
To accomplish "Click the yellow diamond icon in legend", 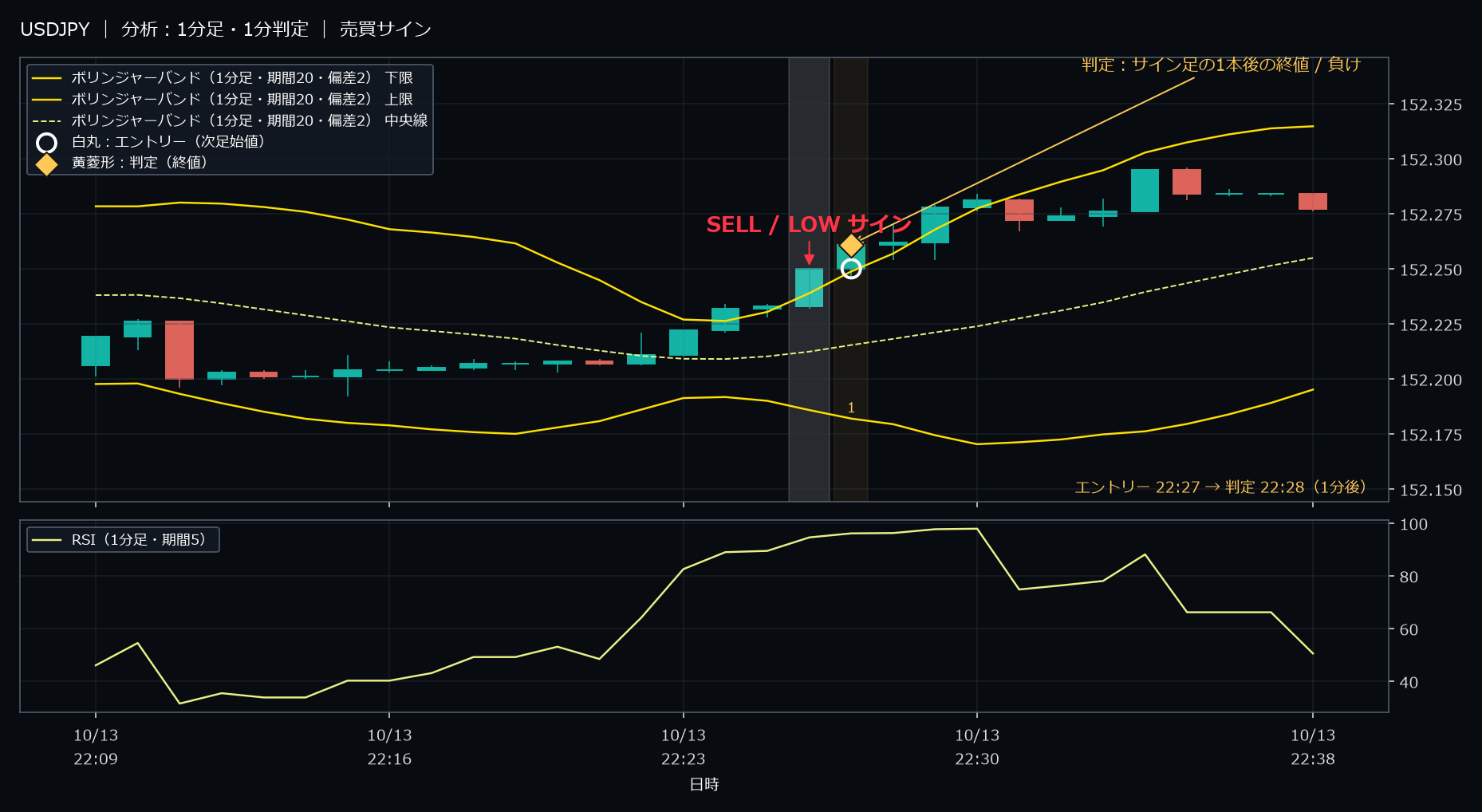I will (x=46, y=164).
